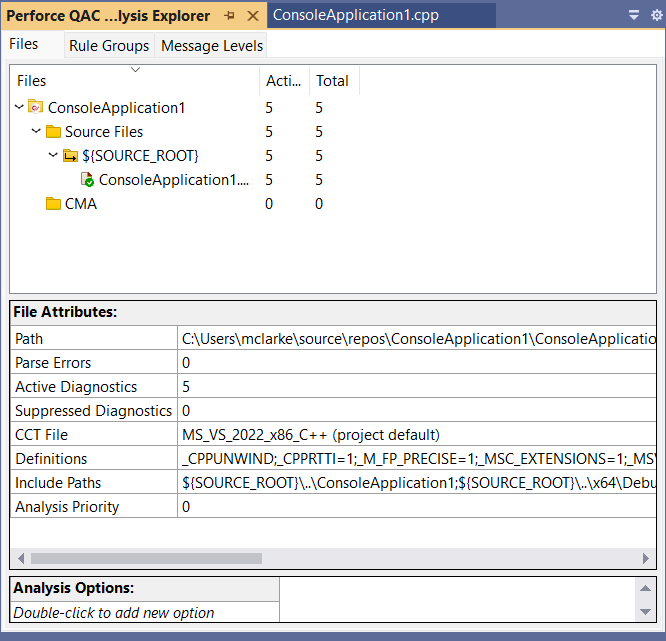Click the ${SOURCE_ROOT} linked folder icon
This screenshot has width=666, height=641.
pyautogui.click(x=70, y=156)
